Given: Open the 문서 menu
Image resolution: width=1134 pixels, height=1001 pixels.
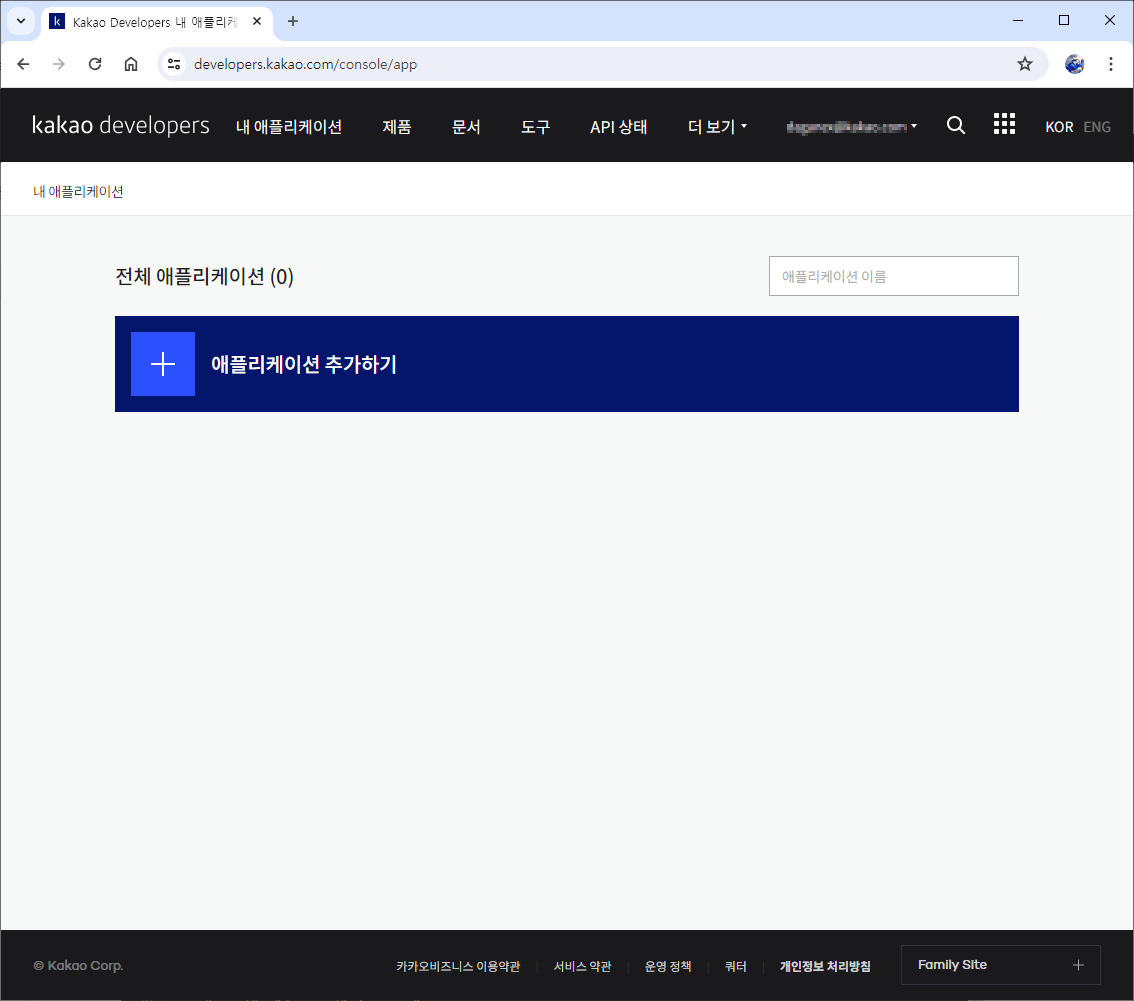Looking at the screenshot, I should coord(466,127).
